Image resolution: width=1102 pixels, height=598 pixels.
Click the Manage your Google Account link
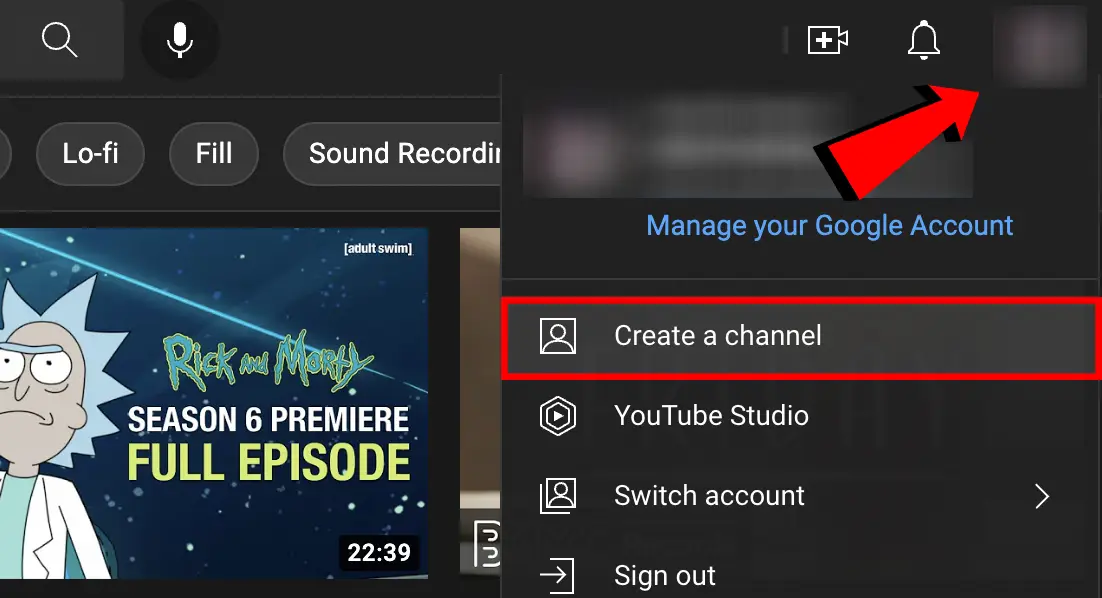coord(830,226)
